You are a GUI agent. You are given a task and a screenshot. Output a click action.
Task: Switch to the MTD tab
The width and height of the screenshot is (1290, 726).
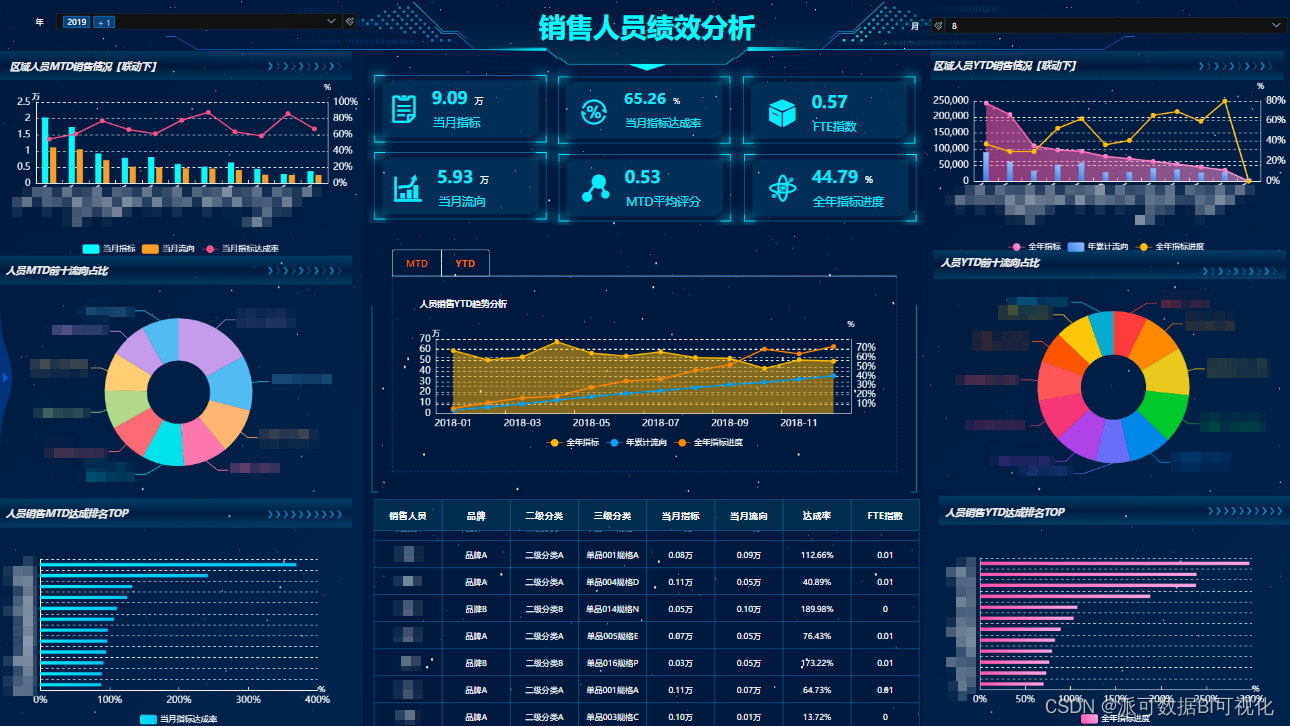(x=417, y=261)
